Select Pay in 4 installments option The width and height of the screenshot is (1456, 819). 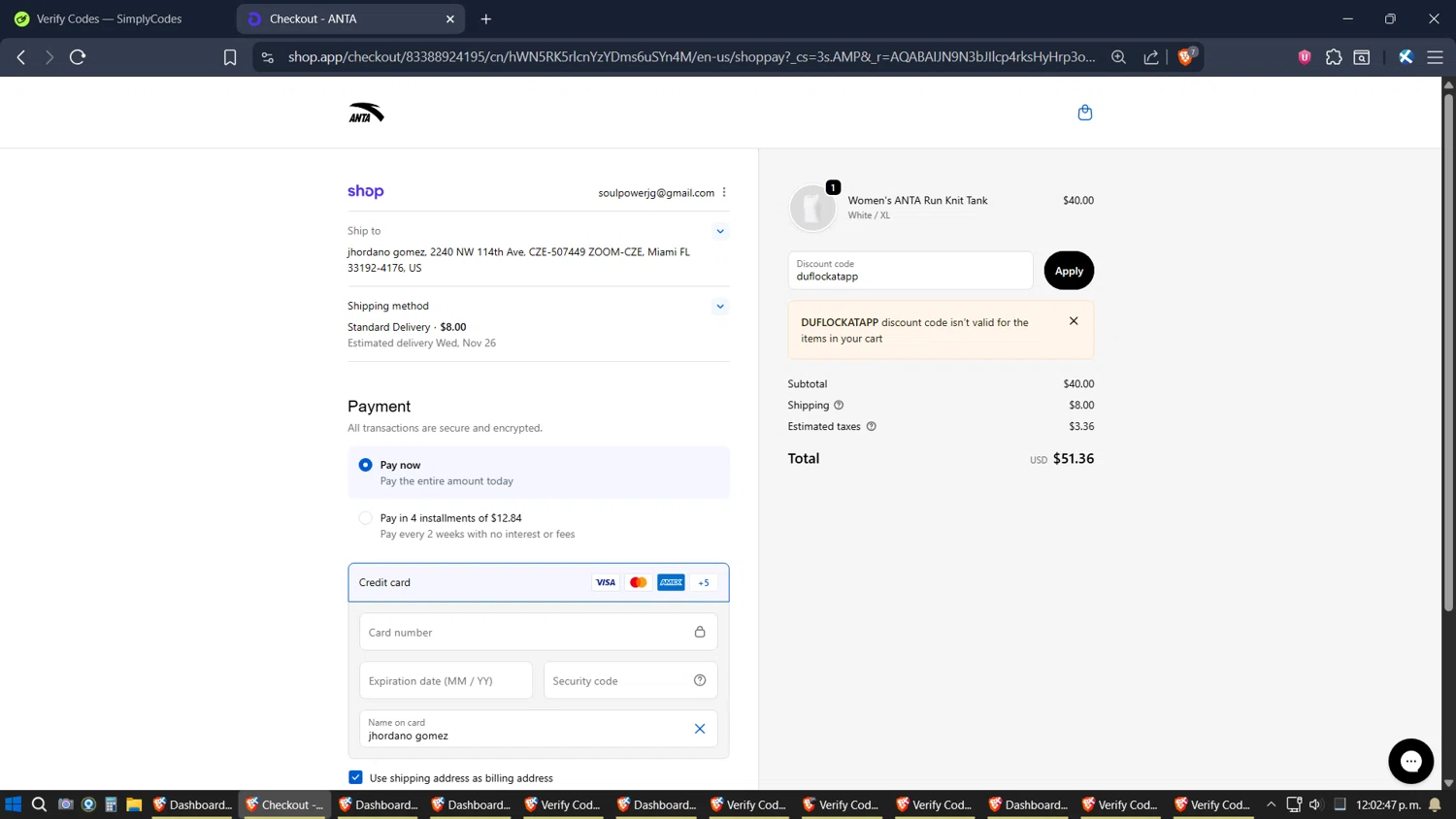[x=365, y=518]
